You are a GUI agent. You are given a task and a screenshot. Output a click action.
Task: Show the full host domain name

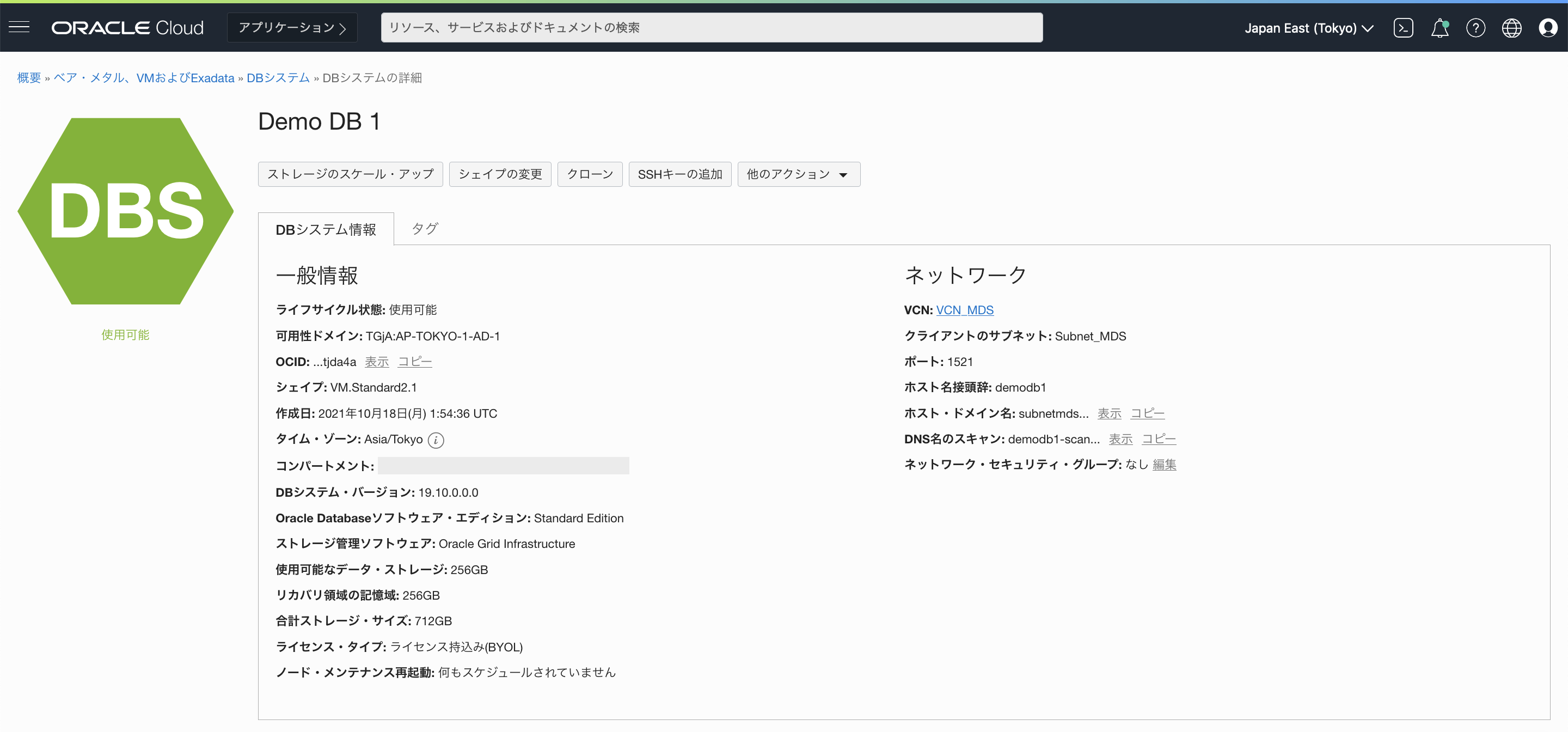pos(1108,413)
